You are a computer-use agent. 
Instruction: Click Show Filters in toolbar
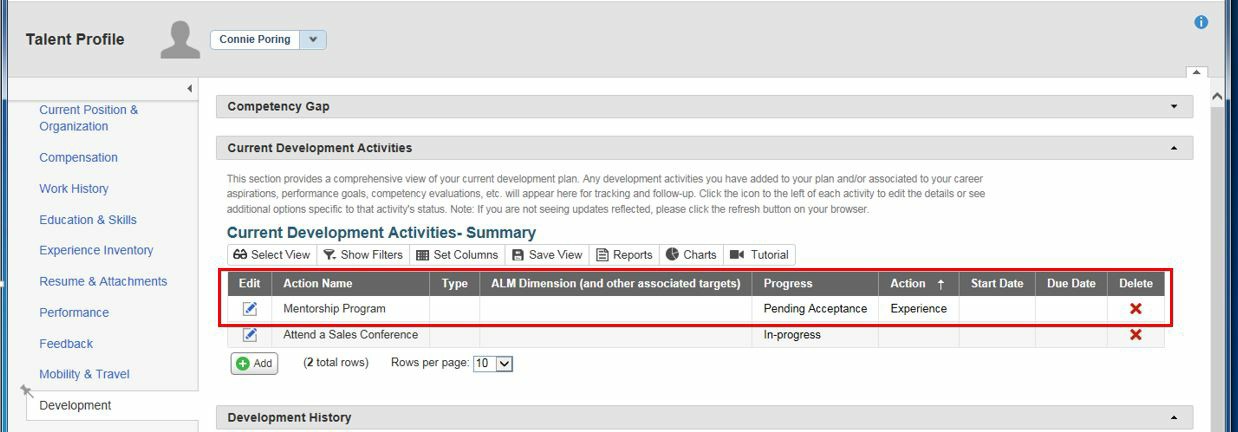[x=363, y=255]
